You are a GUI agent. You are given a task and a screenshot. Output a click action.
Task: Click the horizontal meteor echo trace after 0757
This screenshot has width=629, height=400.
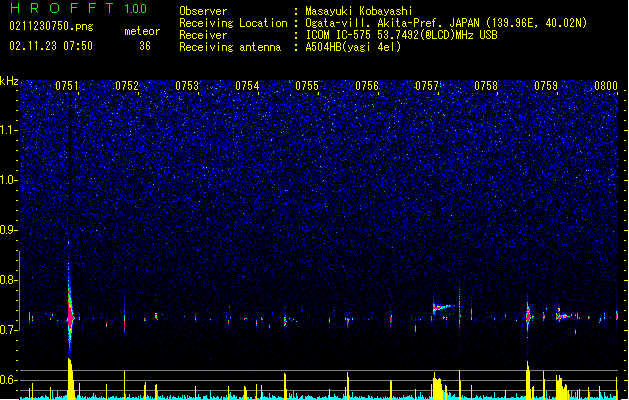pos(443,308)
